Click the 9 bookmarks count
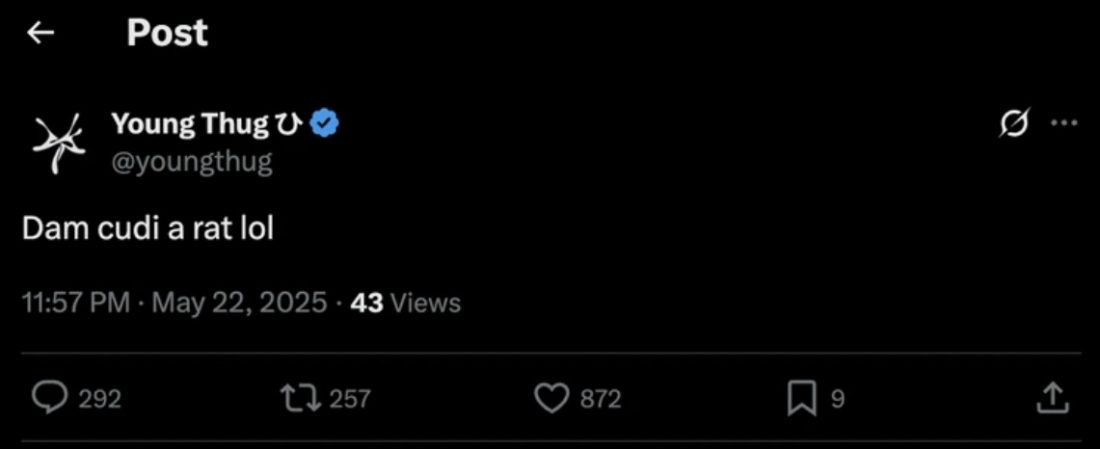 (837, 399)
